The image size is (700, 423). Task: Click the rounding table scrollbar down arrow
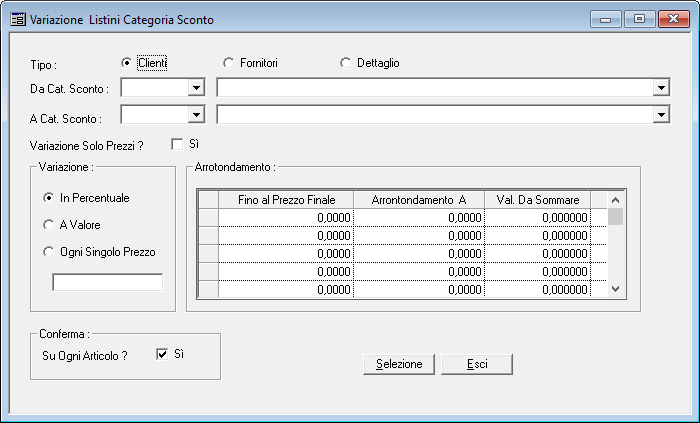[x=616, y=289]
